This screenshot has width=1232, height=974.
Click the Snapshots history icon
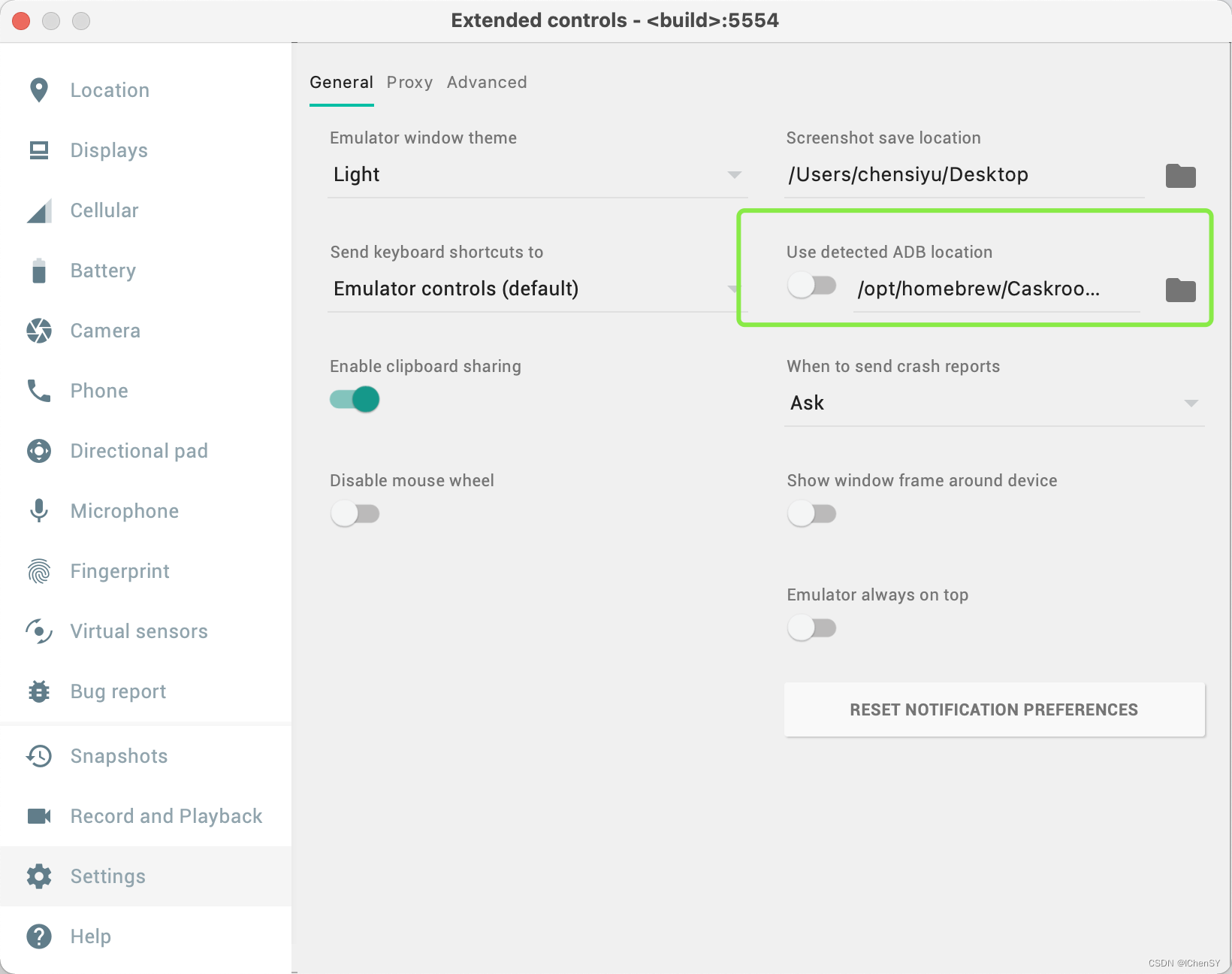tap(39, 756)
